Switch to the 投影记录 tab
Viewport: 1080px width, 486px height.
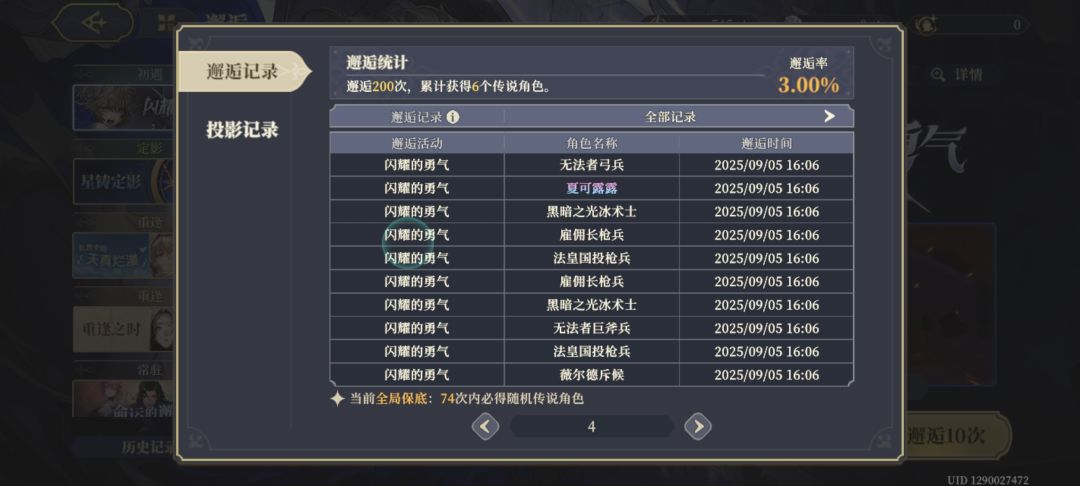(242, 130)
